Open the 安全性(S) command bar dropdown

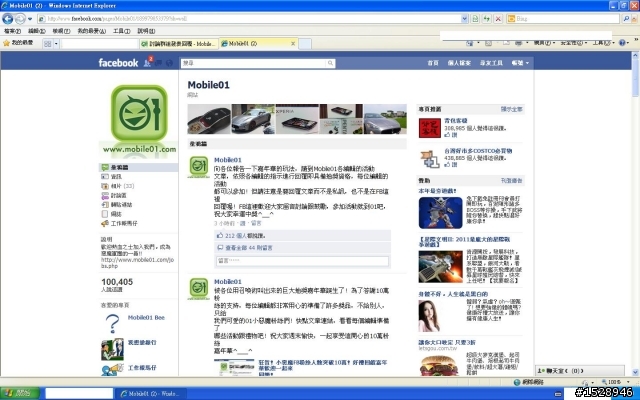tap(573, 43)
